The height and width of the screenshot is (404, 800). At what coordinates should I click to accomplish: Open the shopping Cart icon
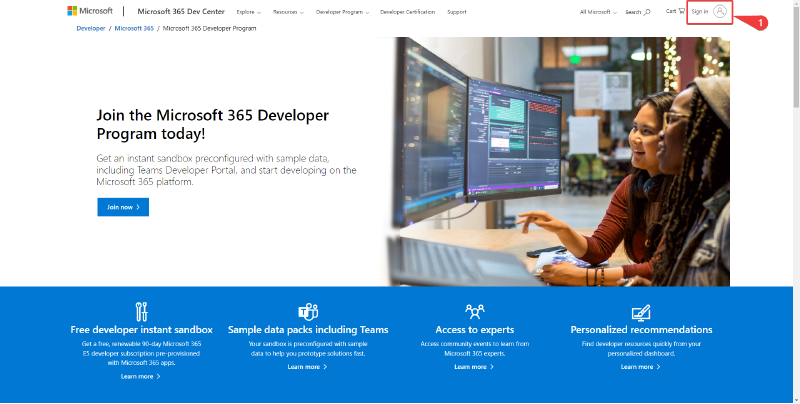[x=681, y=11]
